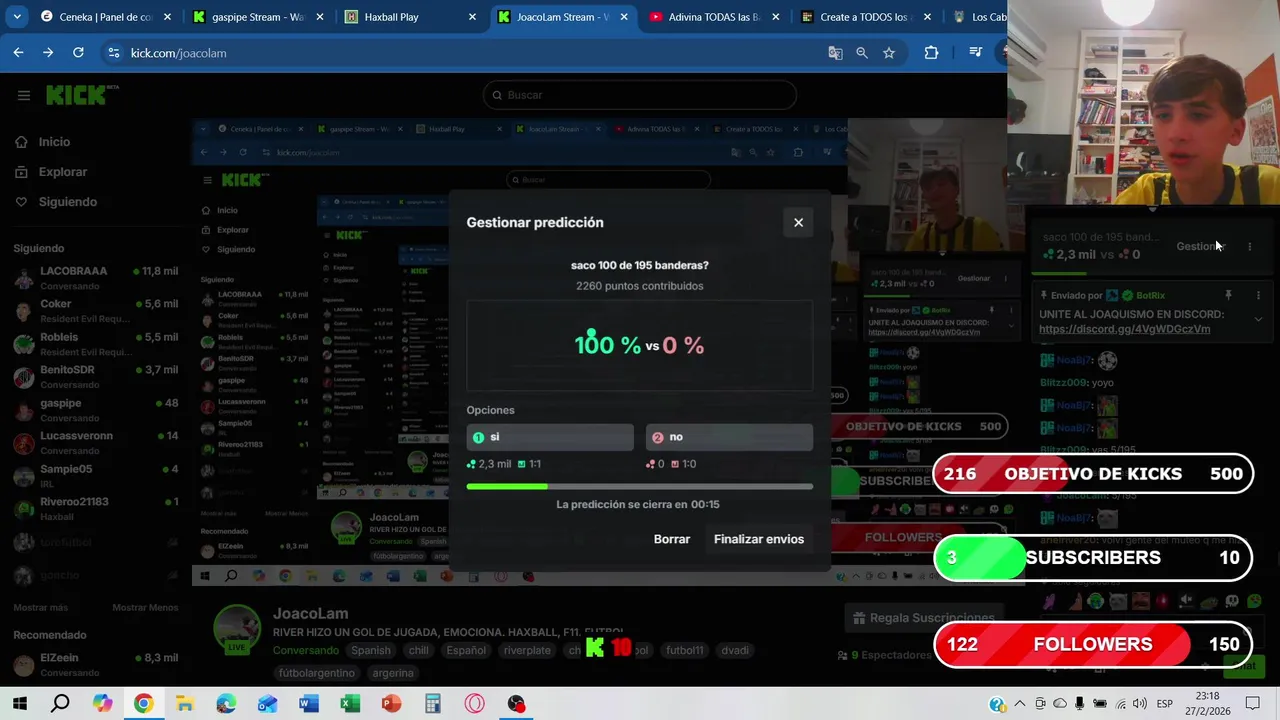Click the Borrar button

(672, 539)
